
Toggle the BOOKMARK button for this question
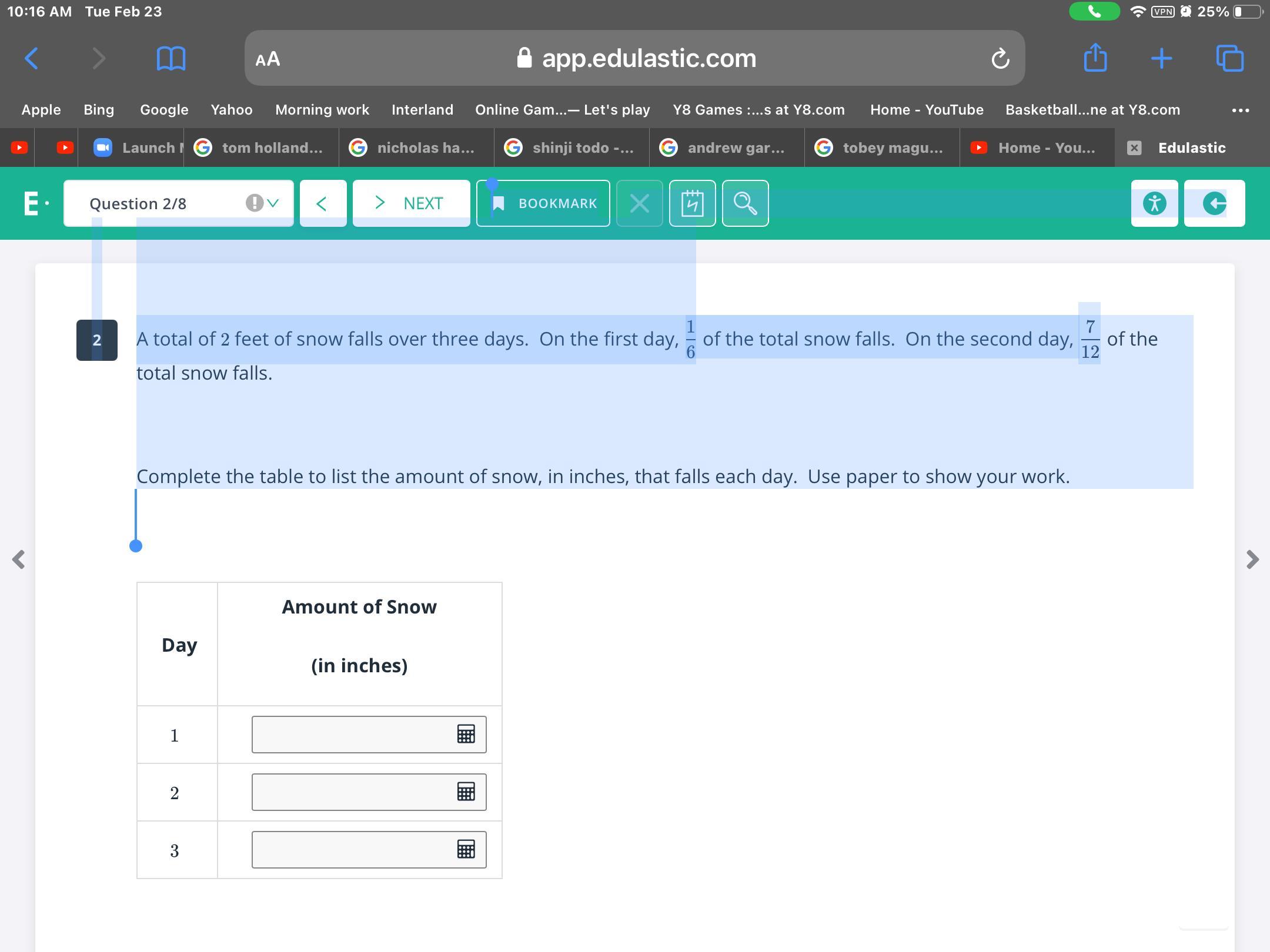(x=543, y=203)
